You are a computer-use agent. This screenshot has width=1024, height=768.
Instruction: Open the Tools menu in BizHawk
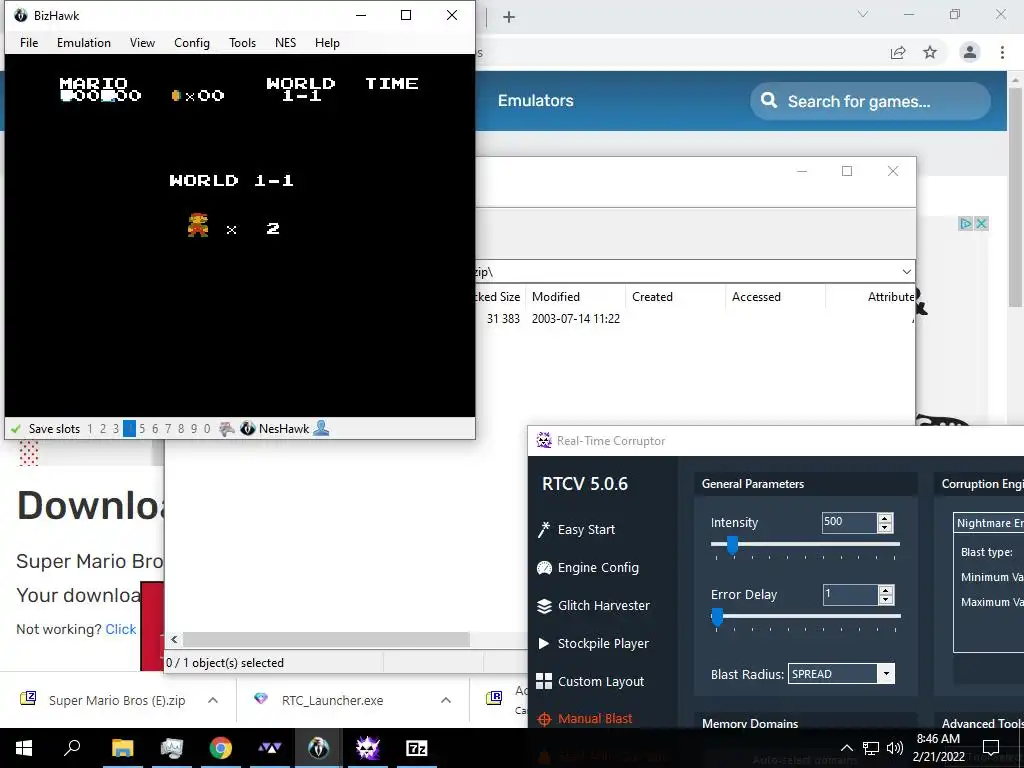pos(242,42)
